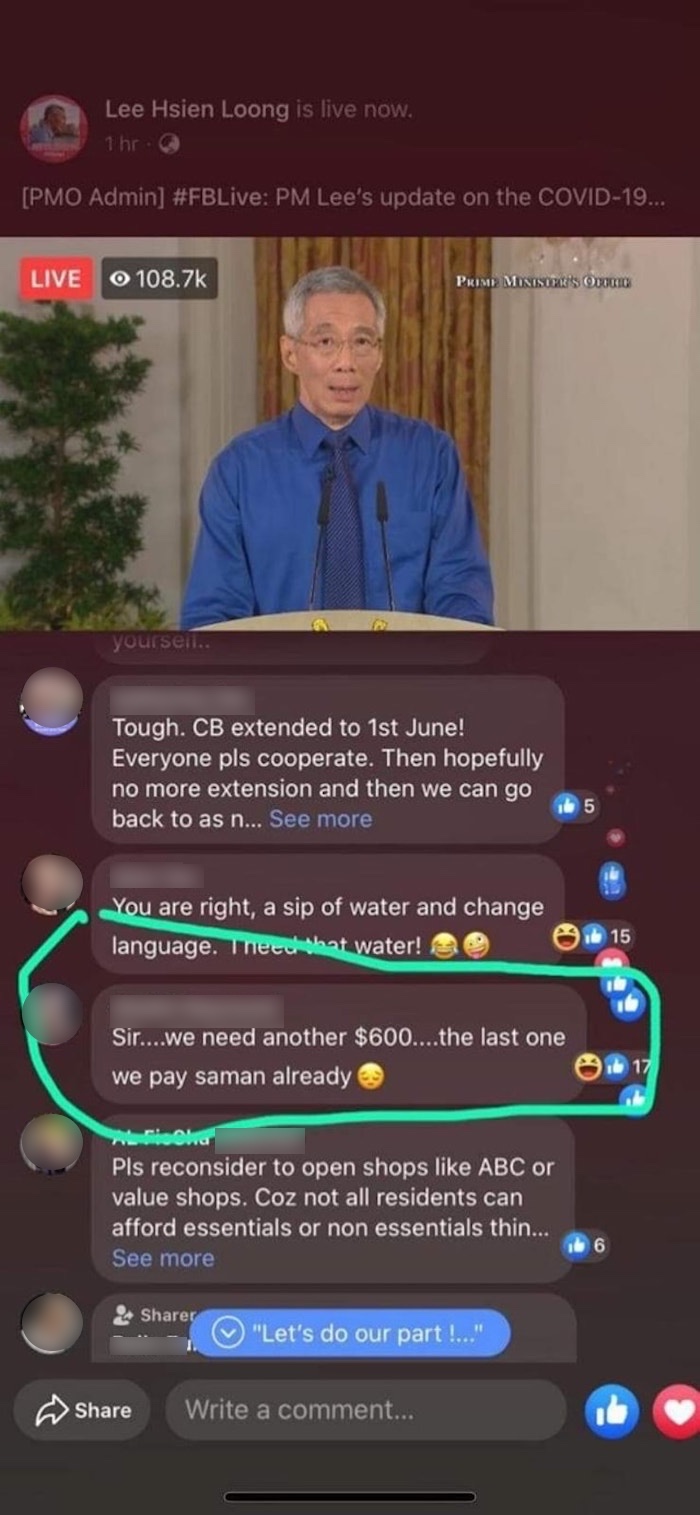The height and width of the screenshot is (1515, 700).
Task: Open avatar of the CB extended commenter
Action: [51, 701]
